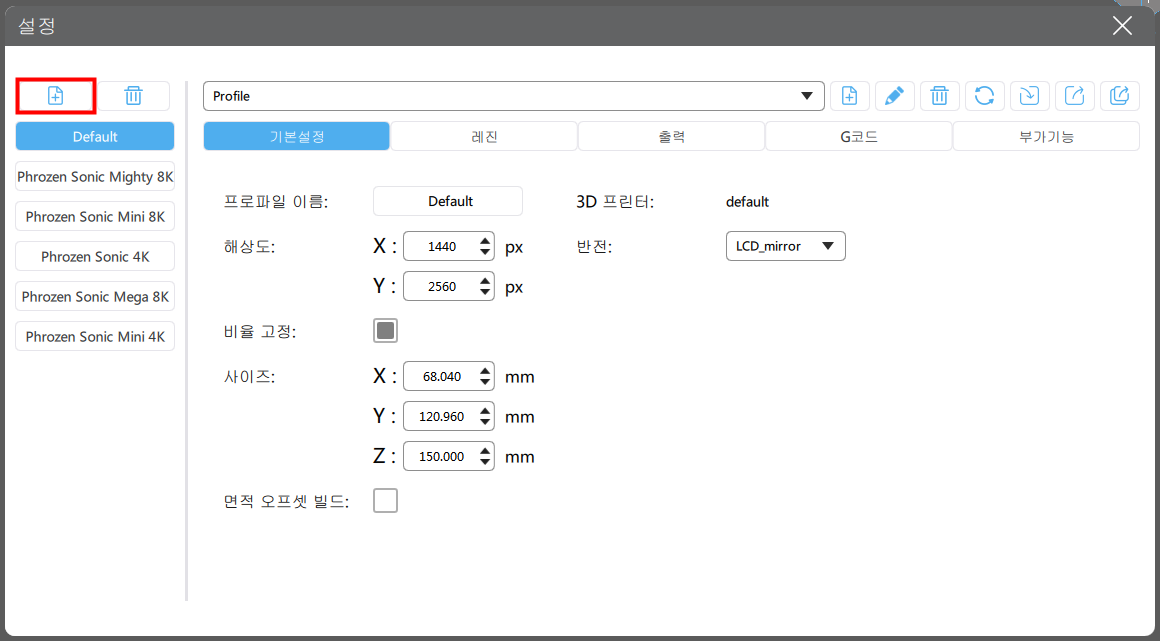The height and width of the screenshot is (641, 1160).
Task: Reset profile with the refresh arrows icon
Action: (985, 95)
